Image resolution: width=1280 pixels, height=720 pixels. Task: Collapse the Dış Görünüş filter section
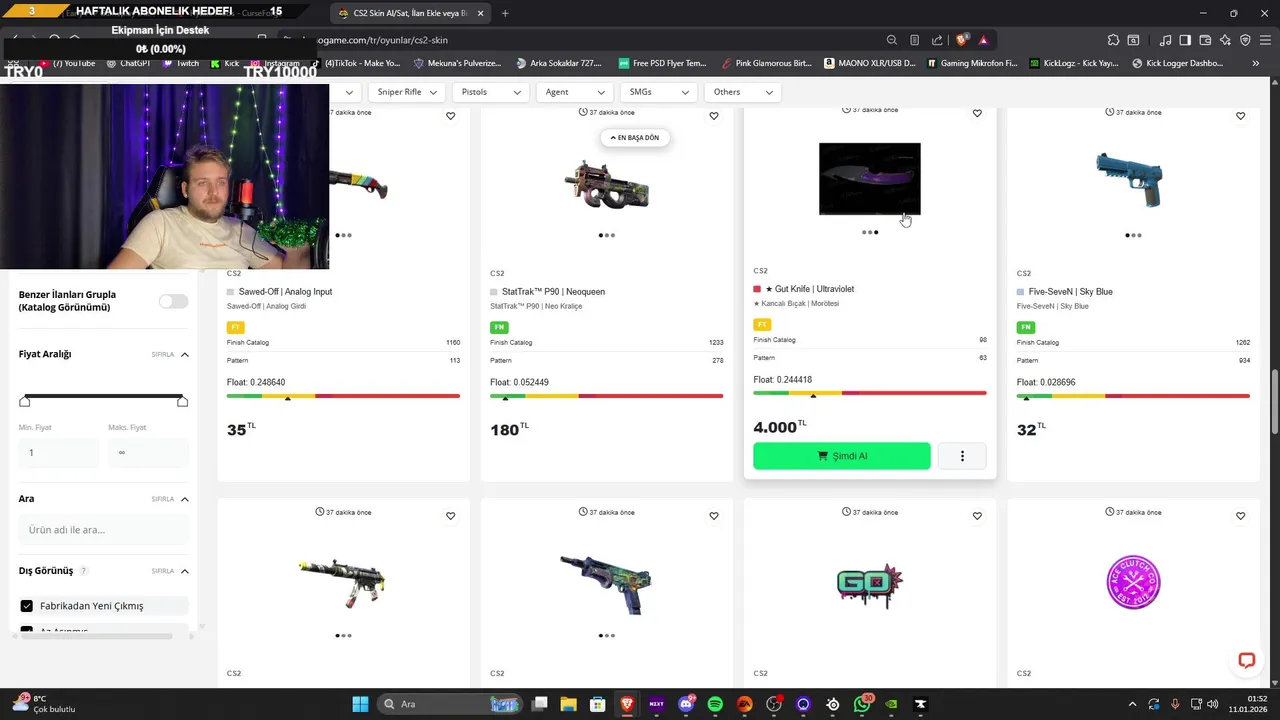point(184,571)
